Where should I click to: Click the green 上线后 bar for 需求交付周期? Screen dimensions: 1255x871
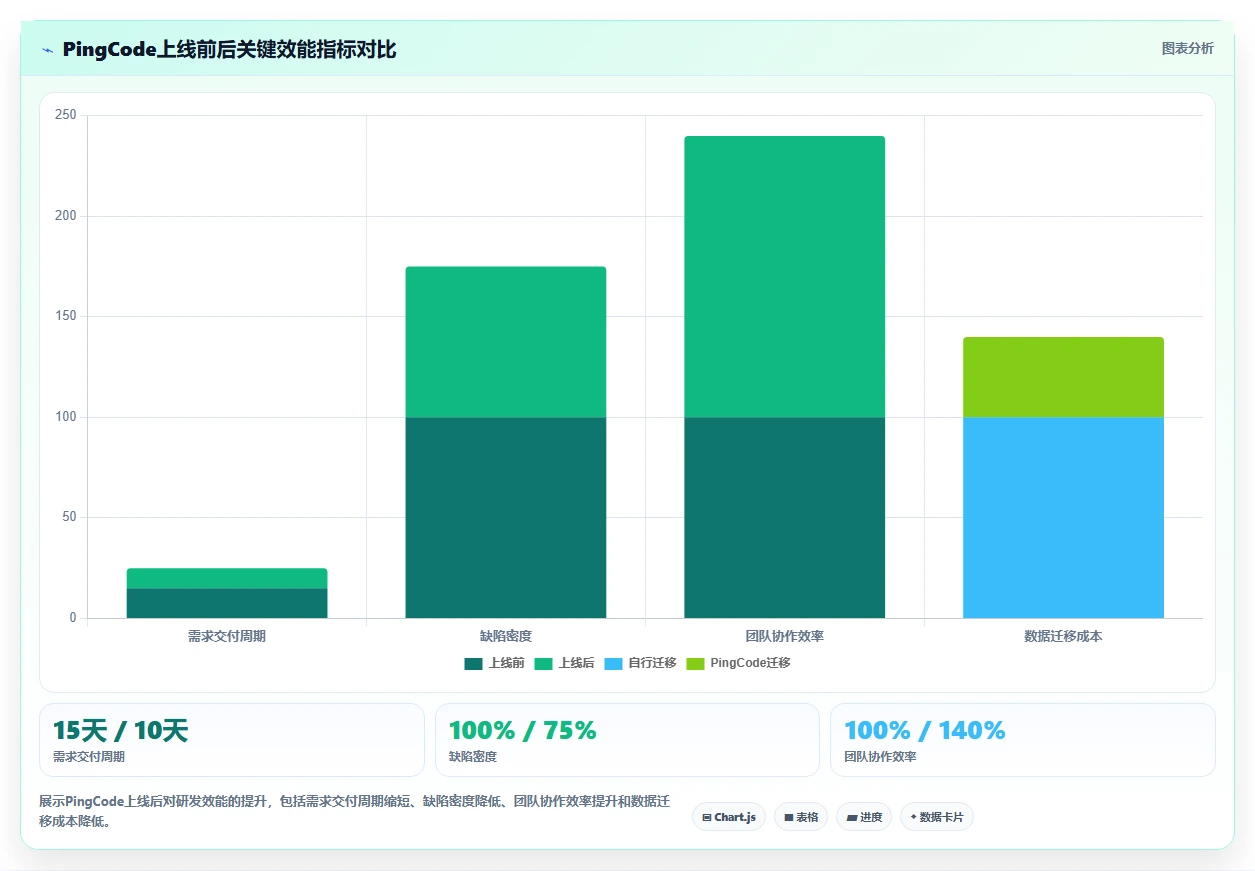(227, 578)
